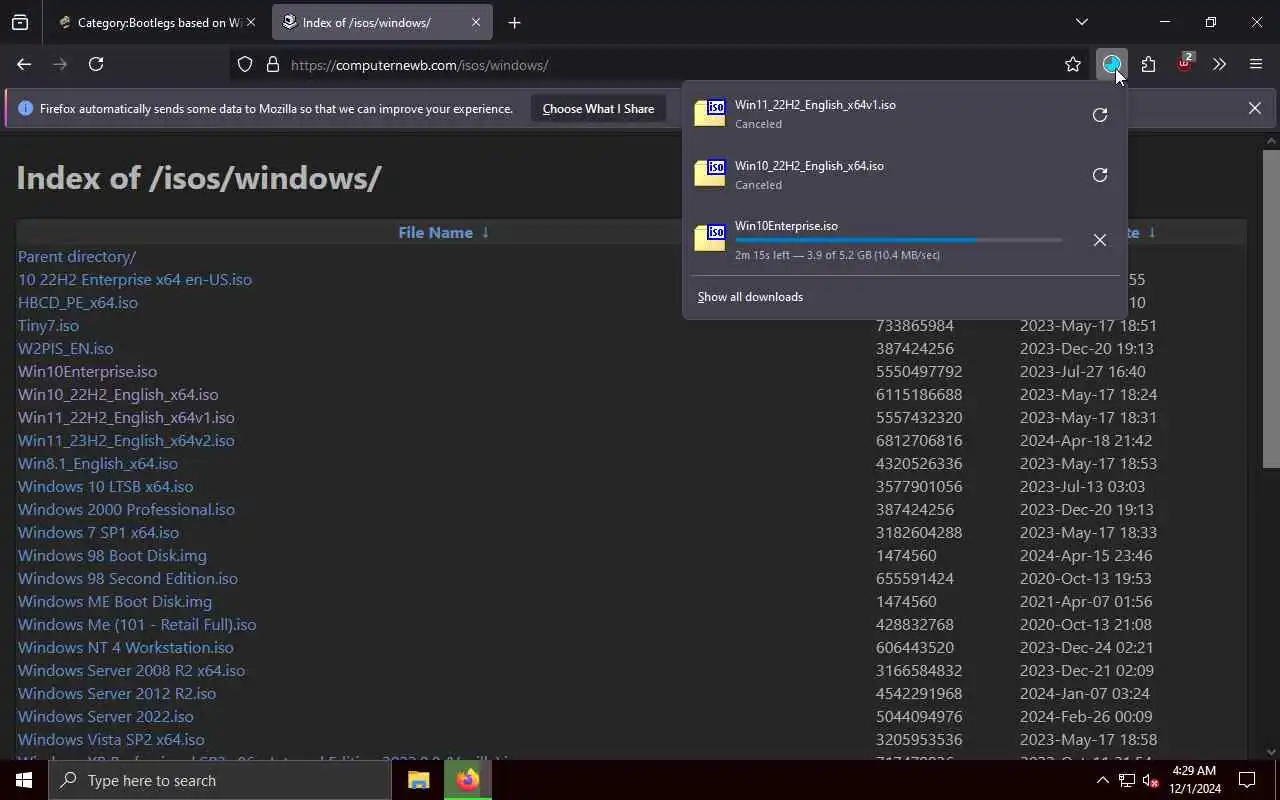The height and width of the screenshot is (800, 1280).
Task: Bookmark this page with the star
Action: click(x=1073, y=64)
